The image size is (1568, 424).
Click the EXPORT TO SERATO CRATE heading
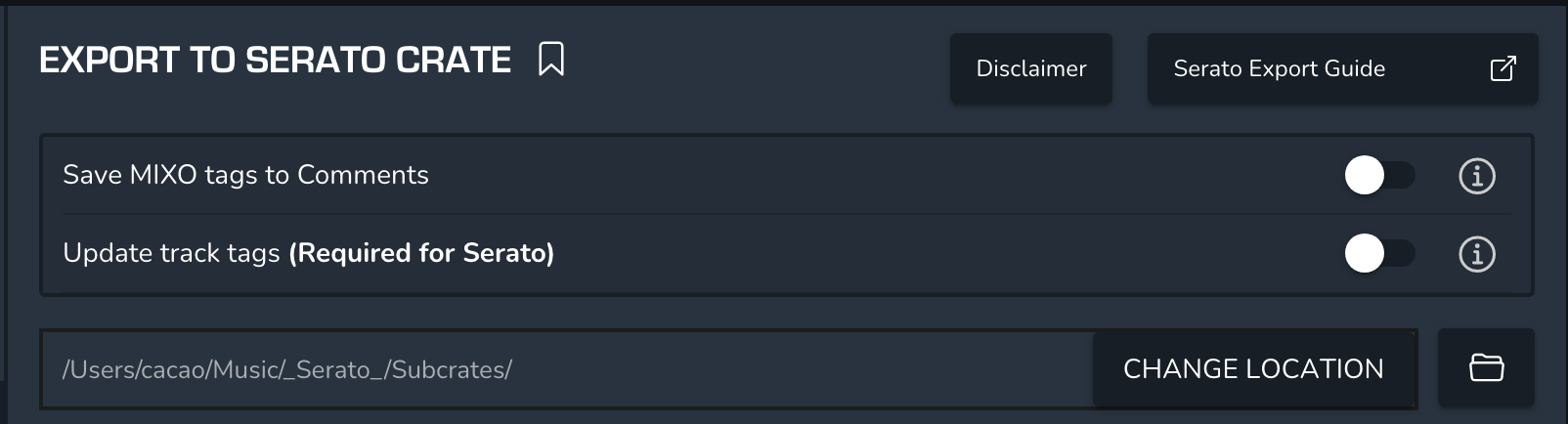tap(275, 61)
